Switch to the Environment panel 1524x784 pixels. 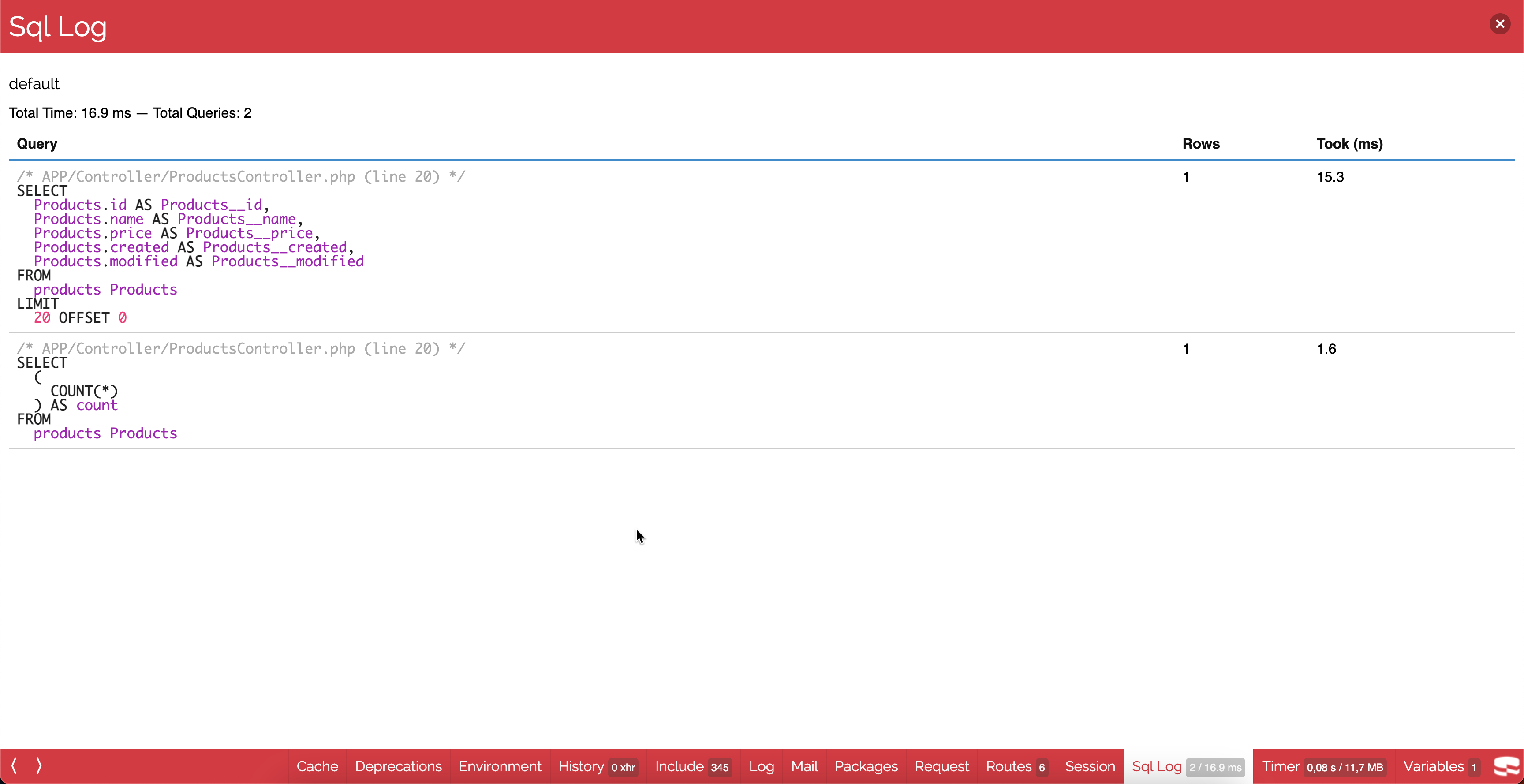click(500, 766)
